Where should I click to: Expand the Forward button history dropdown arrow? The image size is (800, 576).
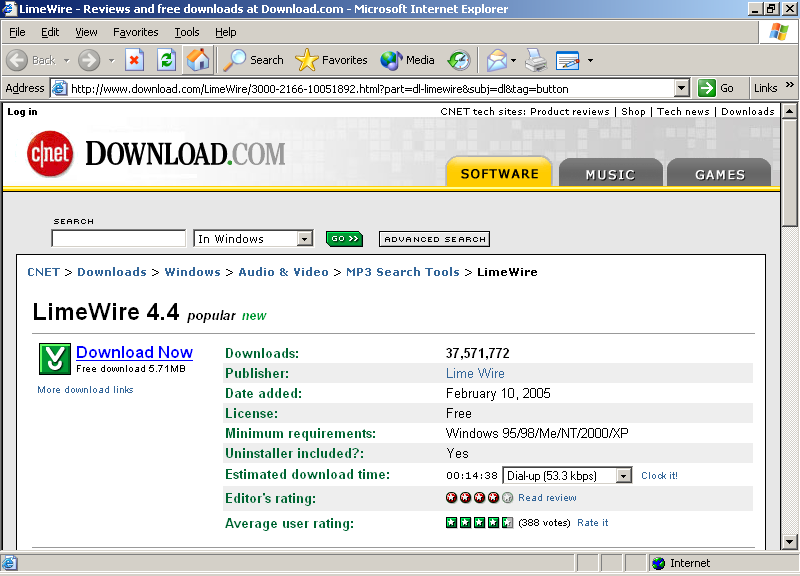tap(111, 60)
